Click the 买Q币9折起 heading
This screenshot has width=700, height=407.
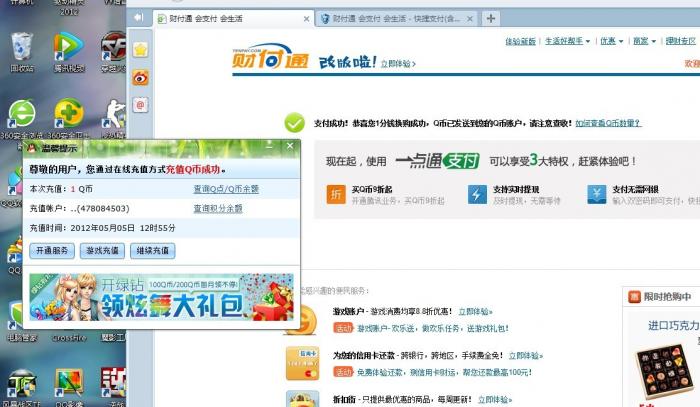point(372,189)
